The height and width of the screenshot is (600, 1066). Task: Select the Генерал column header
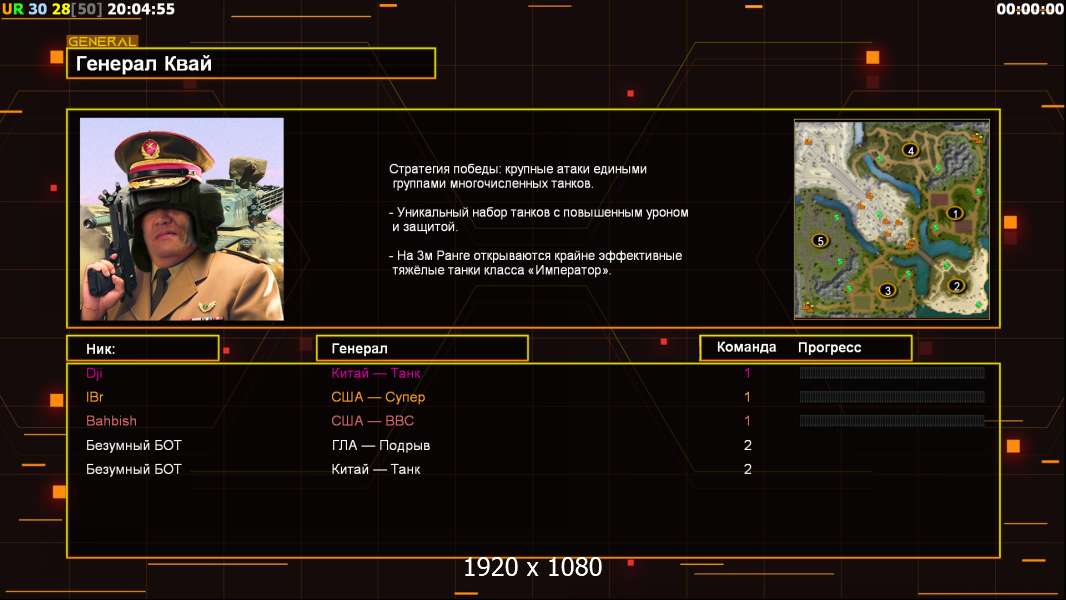point(422,348)
